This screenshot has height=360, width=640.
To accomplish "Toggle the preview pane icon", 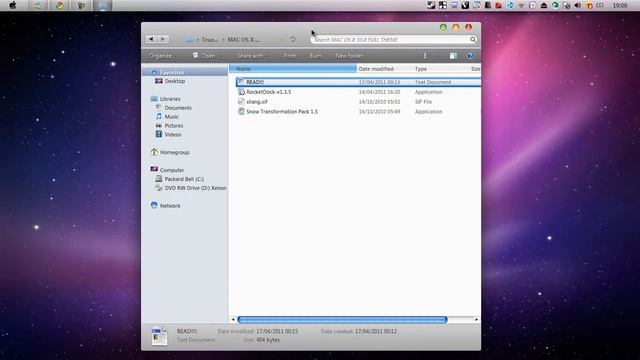I will click(453, 56).
